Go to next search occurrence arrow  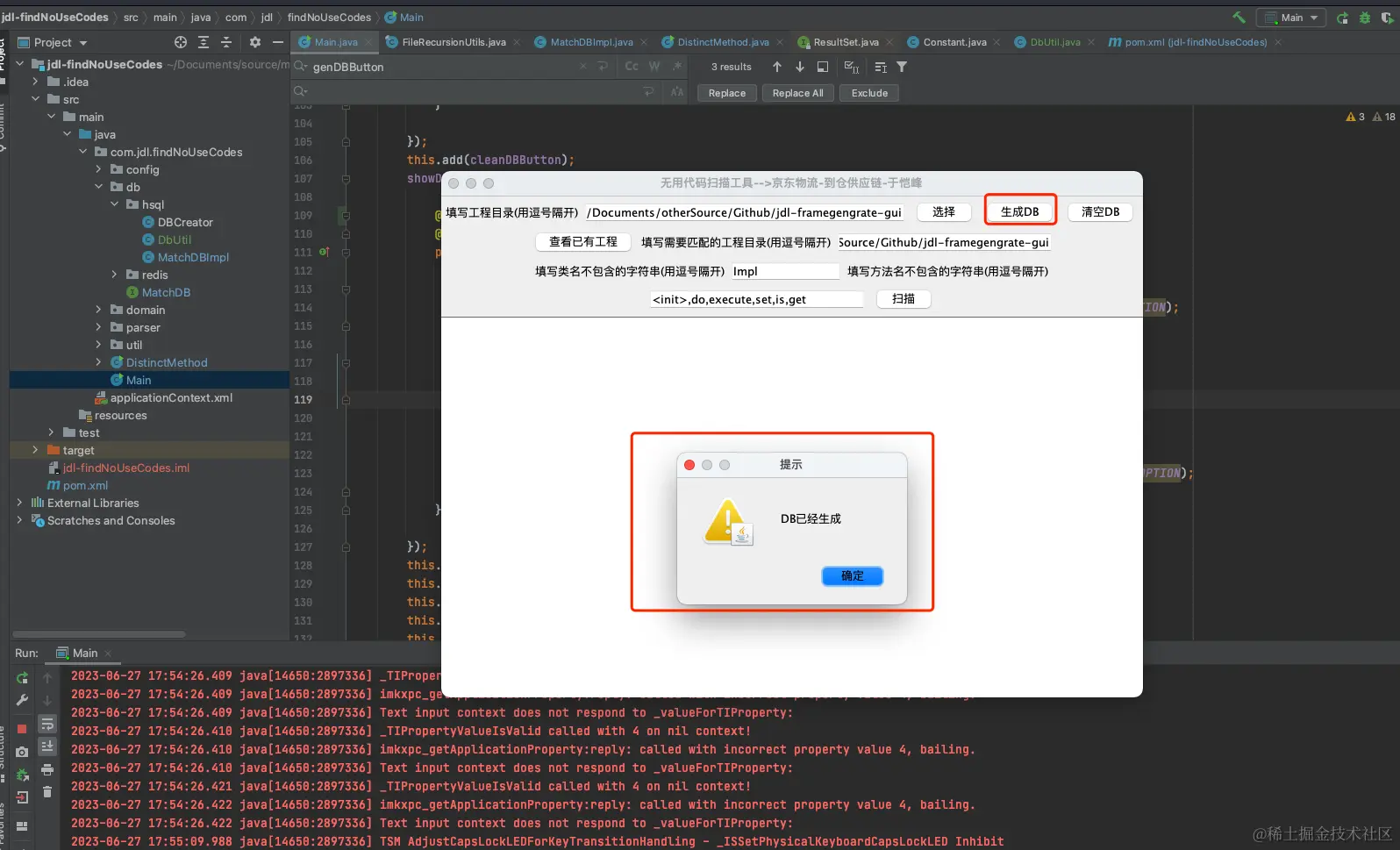[800, 67]
